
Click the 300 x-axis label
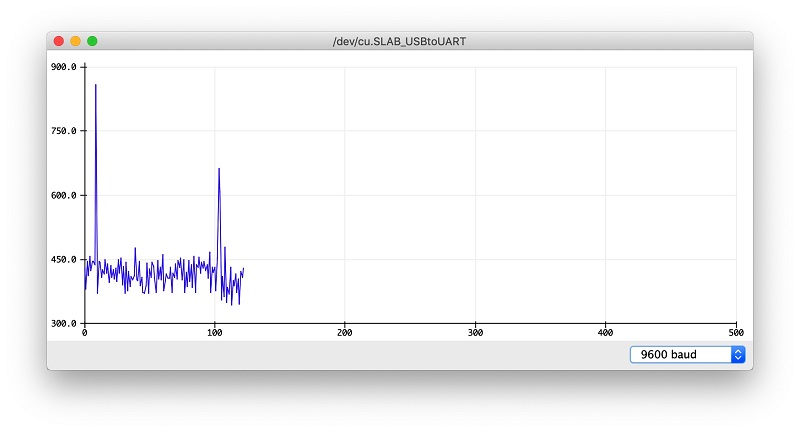point(476,333)
